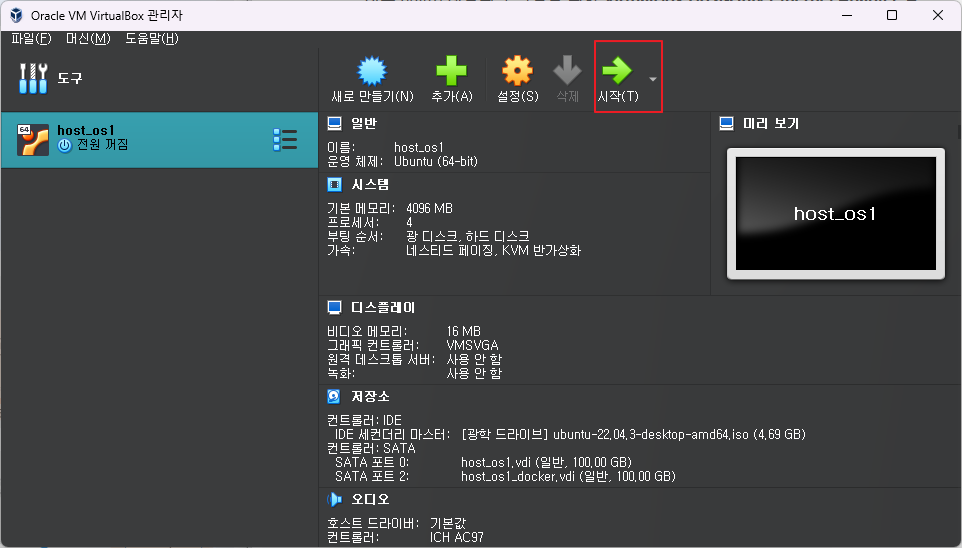Open the File (파일) menu
This screenshot has width=962, height=548.
pos(31,39)
